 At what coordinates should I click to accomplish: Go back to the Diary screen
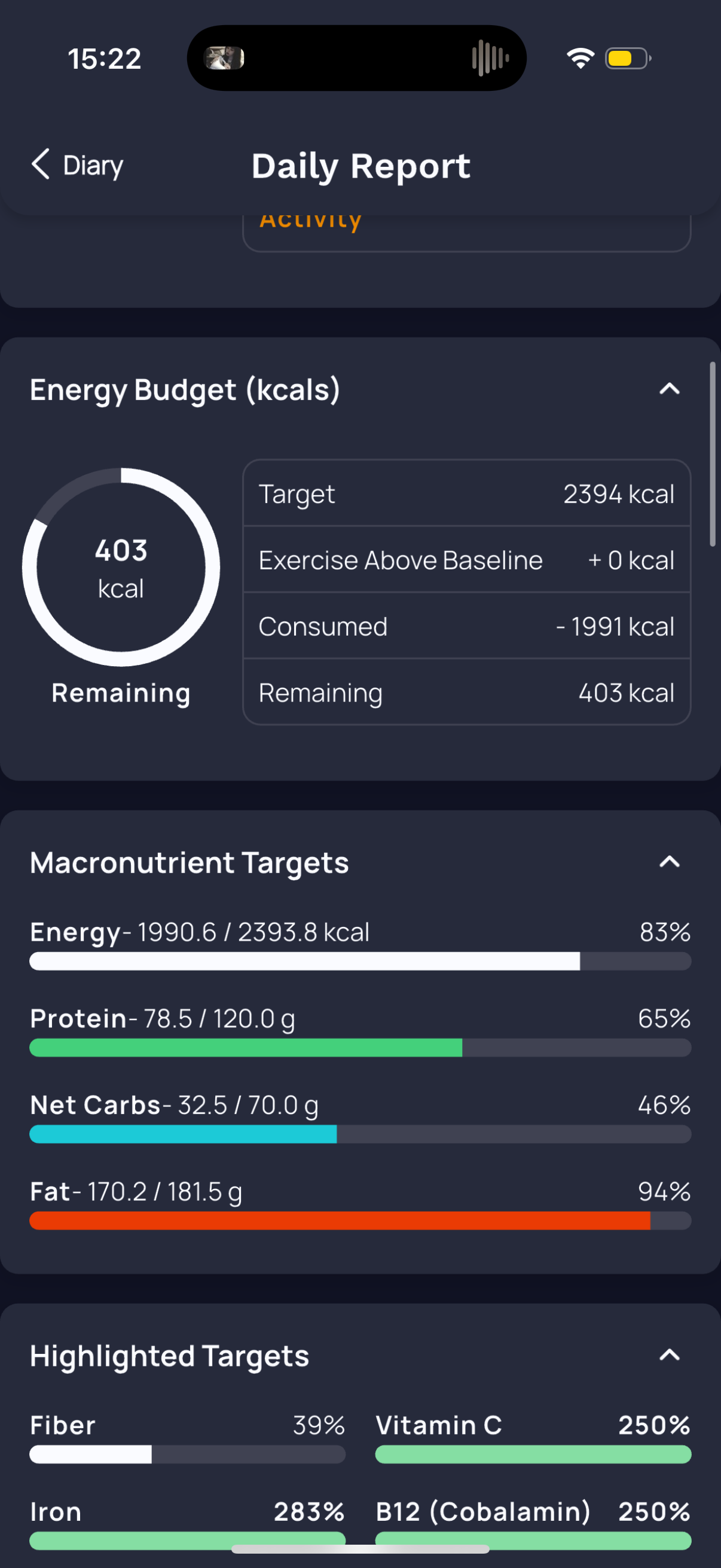(77, 165)
